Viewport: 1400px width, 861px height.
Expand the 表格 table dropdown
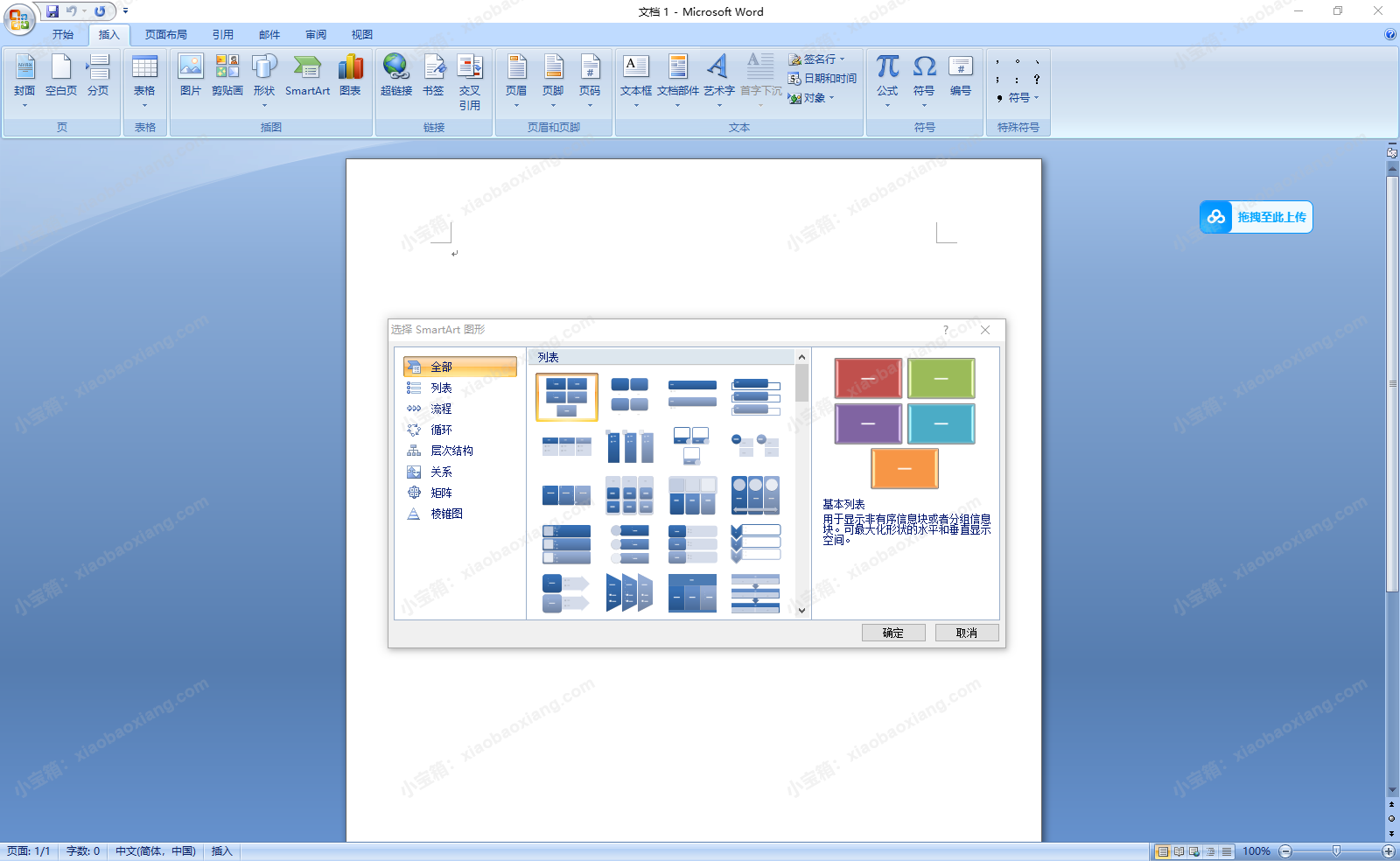144,105
